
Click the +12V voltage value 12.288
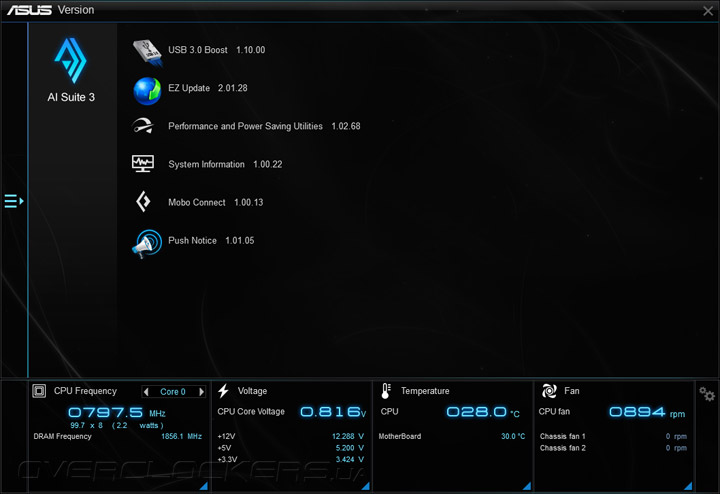click(x=348, y=436)
